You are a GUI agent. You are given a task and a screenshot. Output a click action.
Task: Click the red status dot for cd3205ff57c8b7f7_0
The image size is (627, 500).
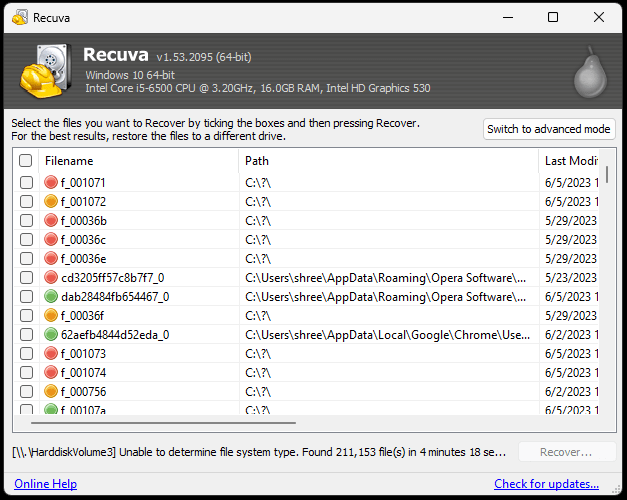51,278
